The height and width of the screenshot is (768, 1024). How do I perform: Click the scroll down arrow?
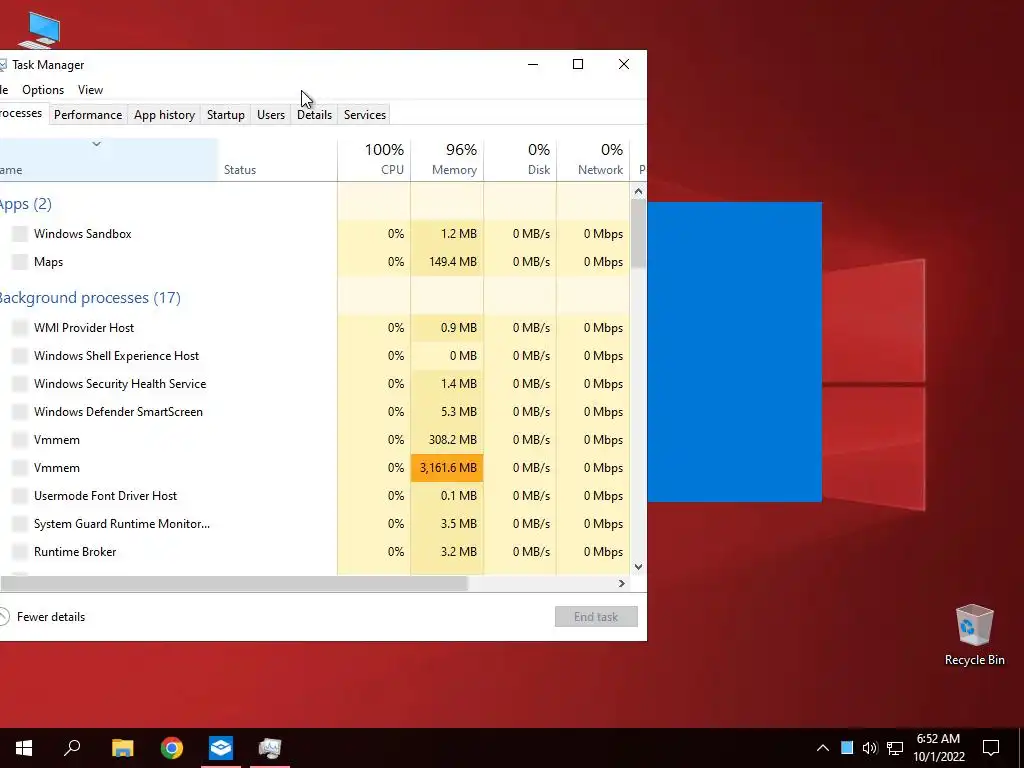pos(638,567)
